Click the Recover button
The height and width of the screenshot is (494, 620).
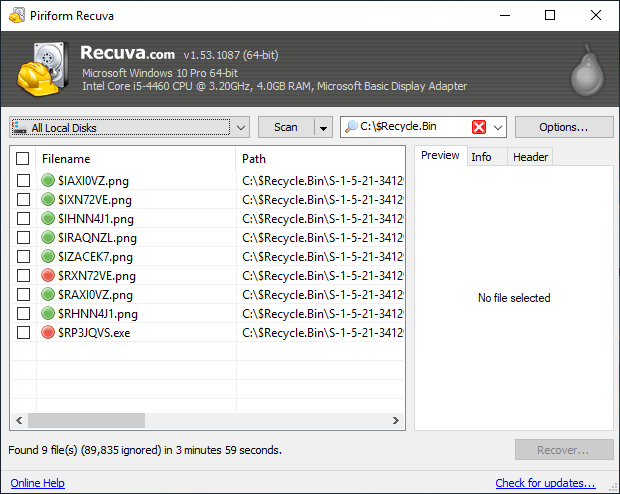[x=564, y=450]
